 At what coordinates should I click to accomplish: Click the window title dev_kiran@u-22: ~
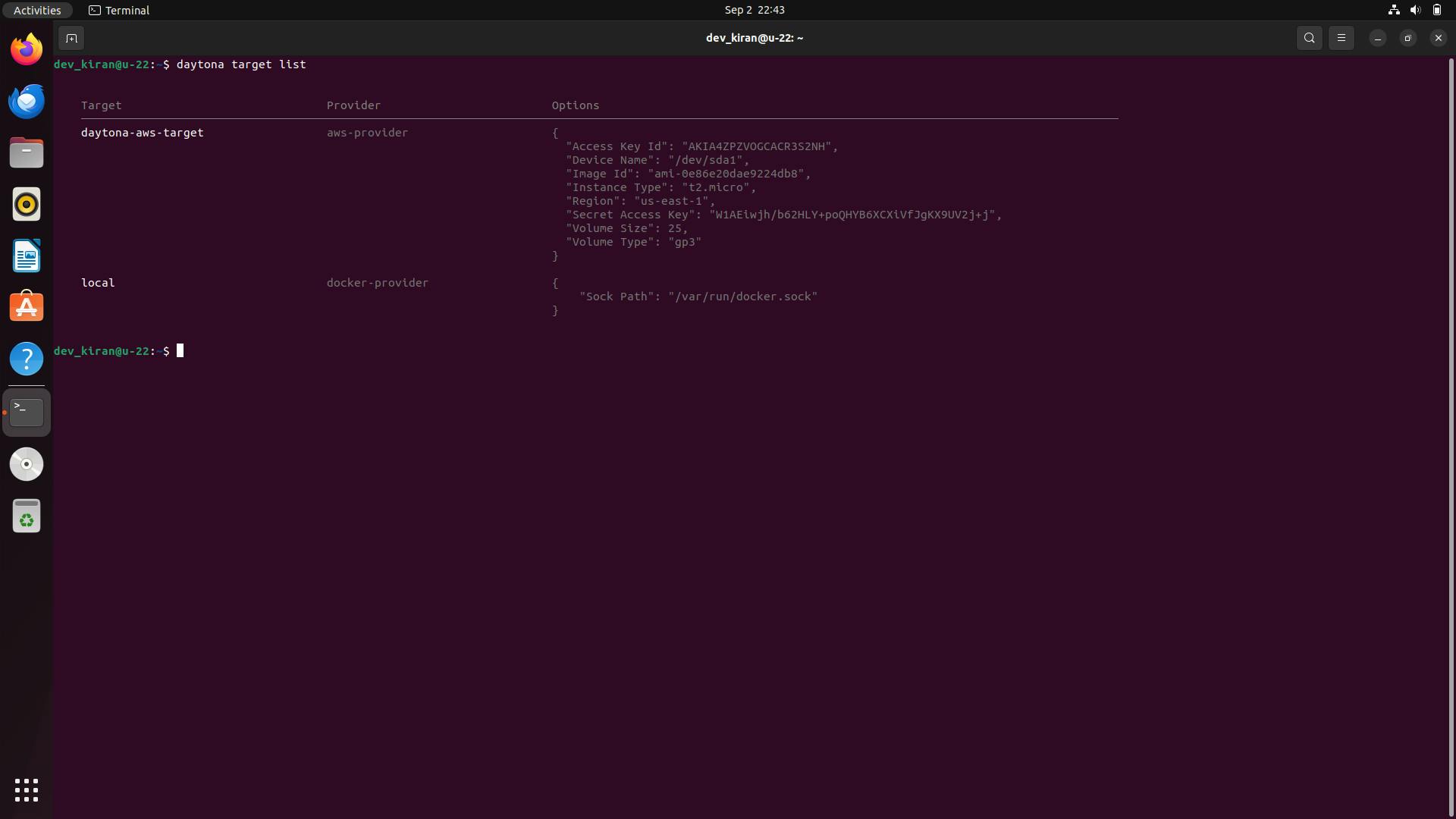[x=755, y=38]
